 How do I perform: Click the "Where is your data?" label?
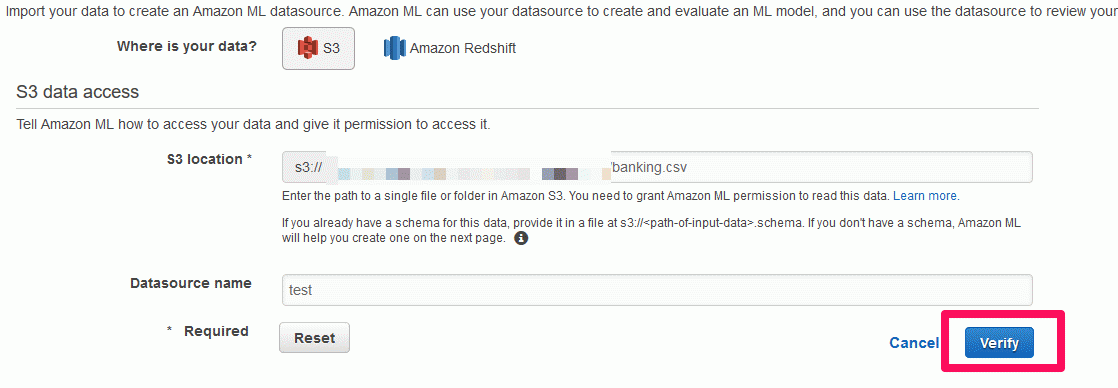pyautogui.click(x=187, y=46)
